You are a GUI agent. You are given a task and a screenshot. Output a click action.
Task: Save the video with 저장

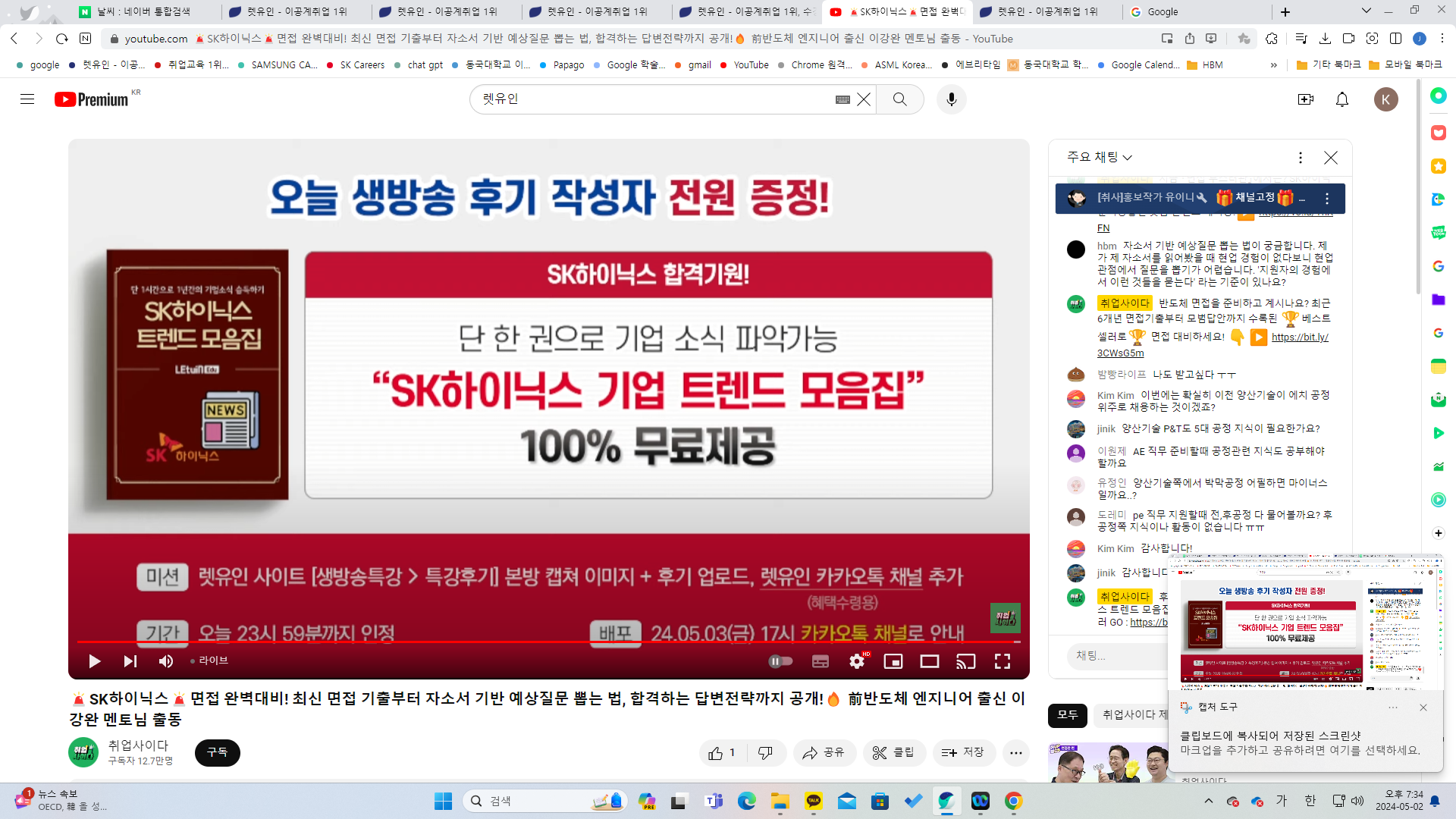pyautogui.click(x=963, y=753)
